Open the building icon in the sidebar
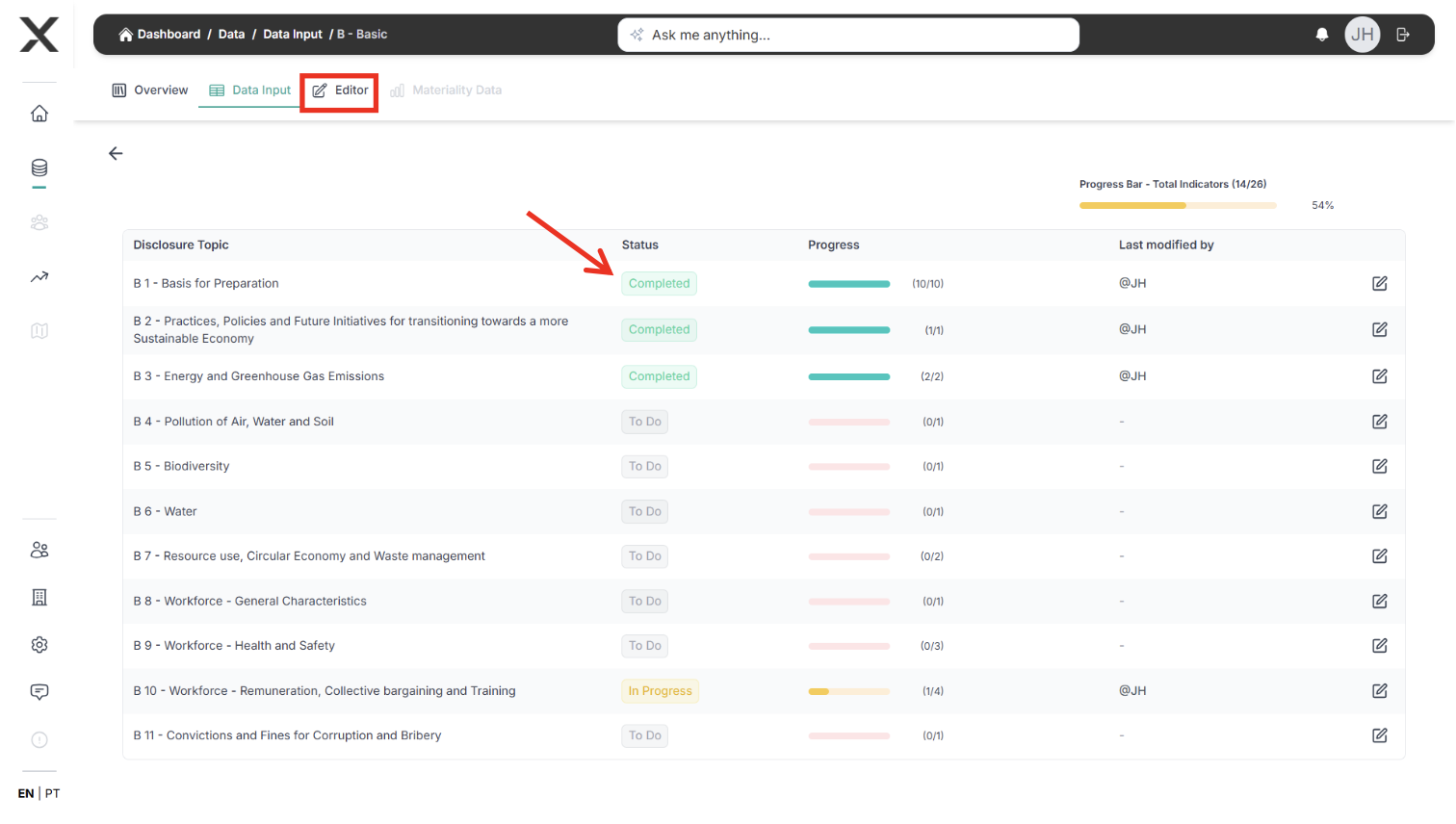 click(x=39, y=598)
